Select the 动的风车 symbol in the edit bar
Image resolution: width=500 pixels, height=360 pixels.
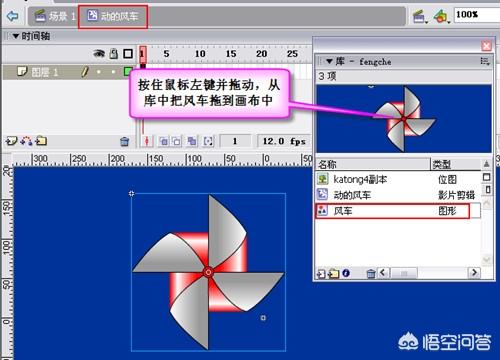coord(113,16)
